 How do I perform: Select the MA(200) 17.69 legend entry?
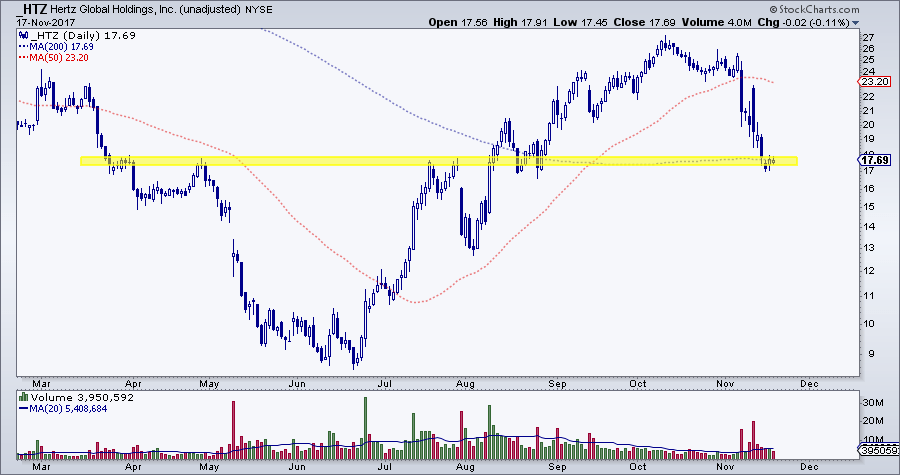point(55,48)
